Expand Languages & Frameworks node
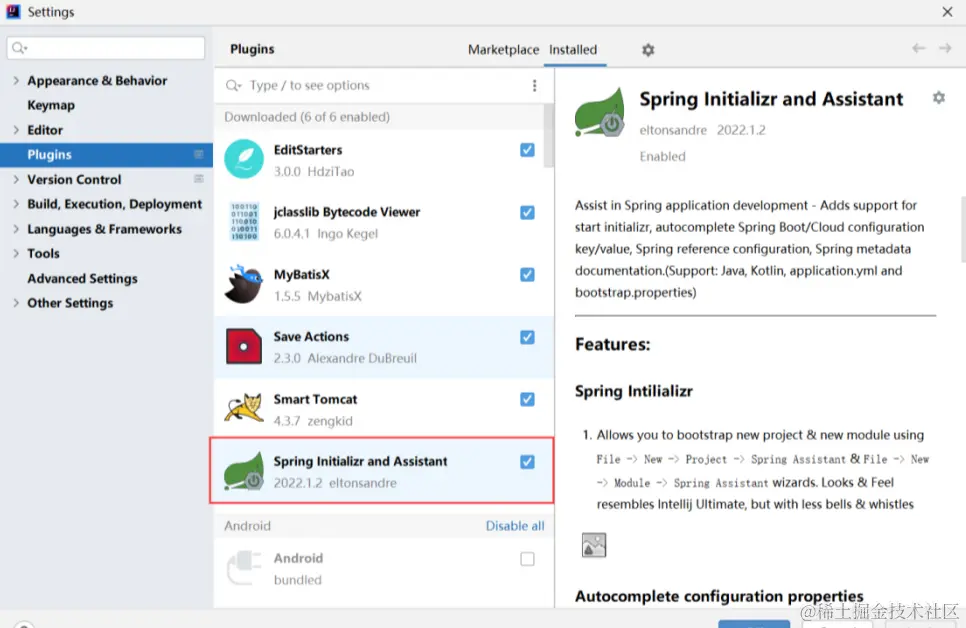966x628 pixels. tap(16, 229)
